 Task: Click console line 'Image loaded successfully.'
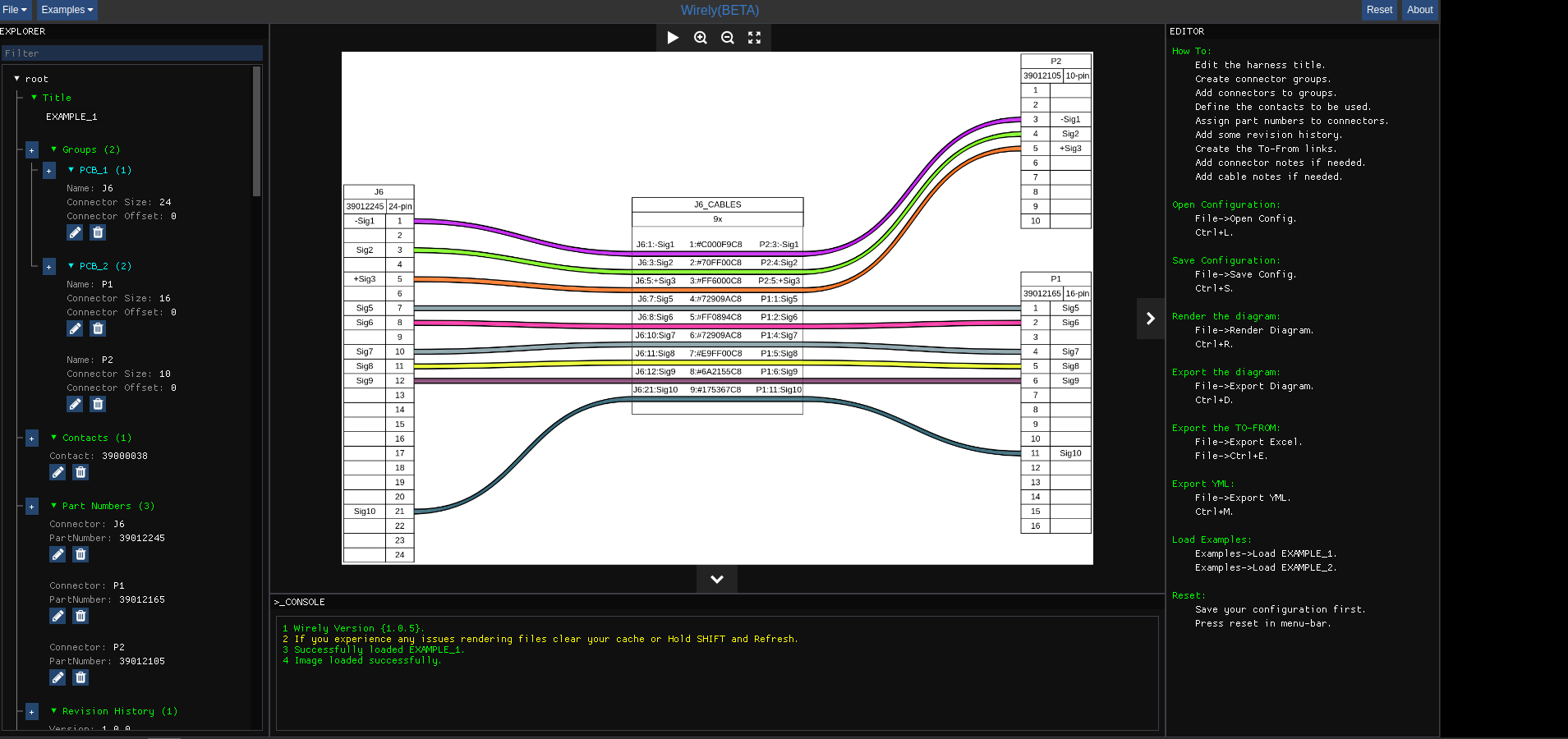point(368,660)
